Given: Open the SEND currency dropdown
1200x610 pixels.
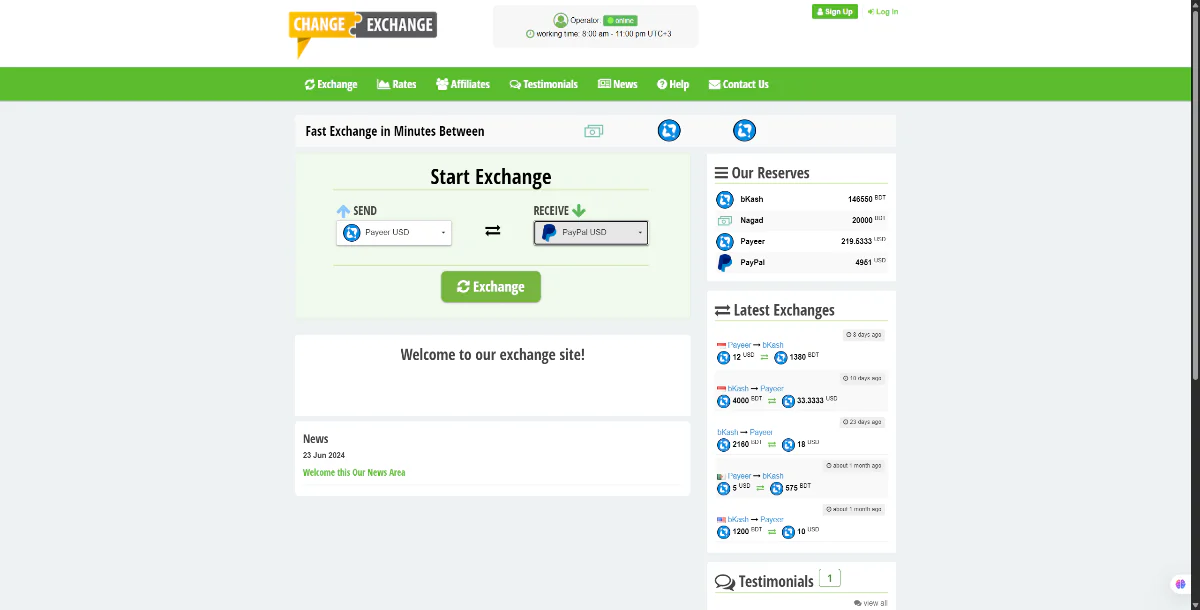Looking at the screenshot, I should coord(394,233).
